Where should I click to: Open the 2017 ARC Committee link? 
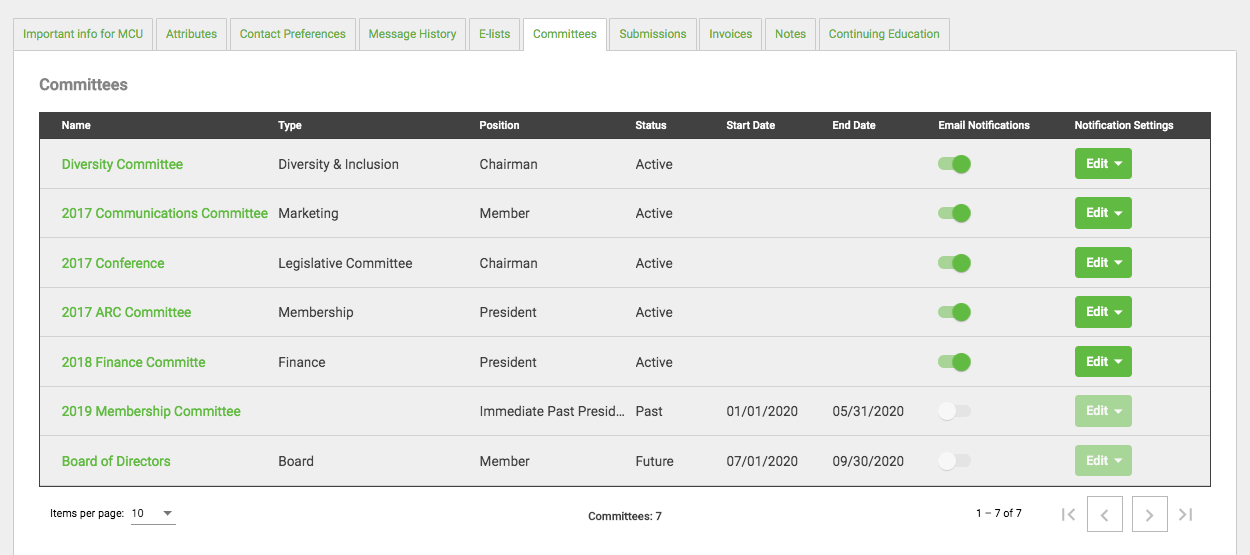point(126,312)
